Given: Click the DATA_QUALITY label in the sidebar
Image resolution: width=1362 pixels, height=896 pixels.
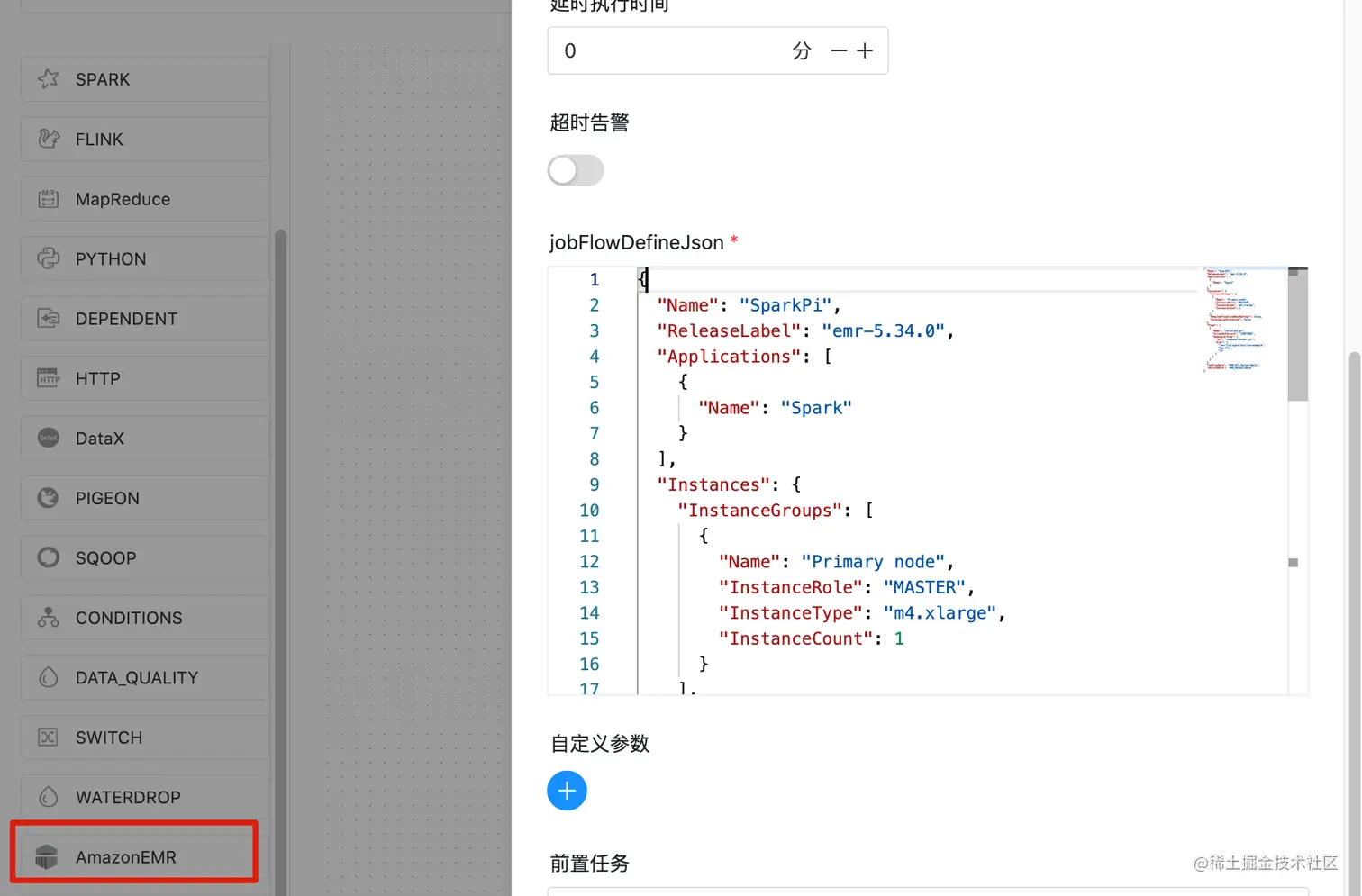Looking at the screenshot, I should (137, 678).
